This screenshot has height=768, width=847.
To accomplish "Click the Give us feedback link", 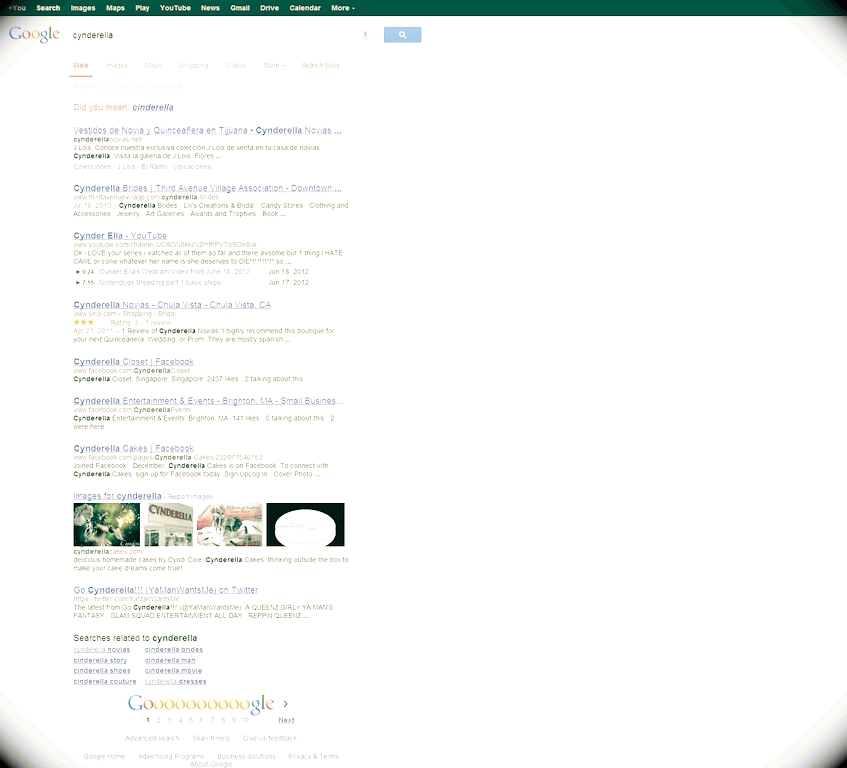I will pos(270,738).
